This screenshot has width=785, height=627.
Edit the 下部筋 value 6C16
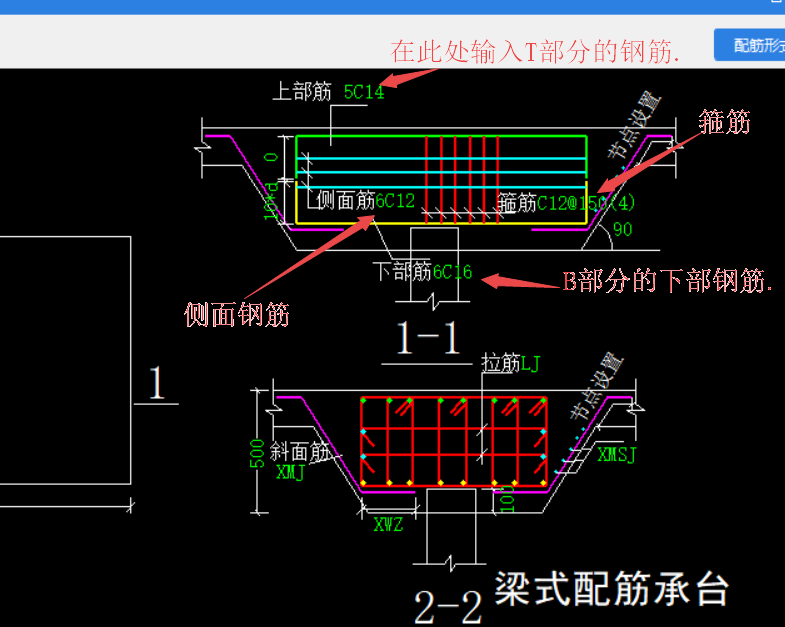(452, 272)
